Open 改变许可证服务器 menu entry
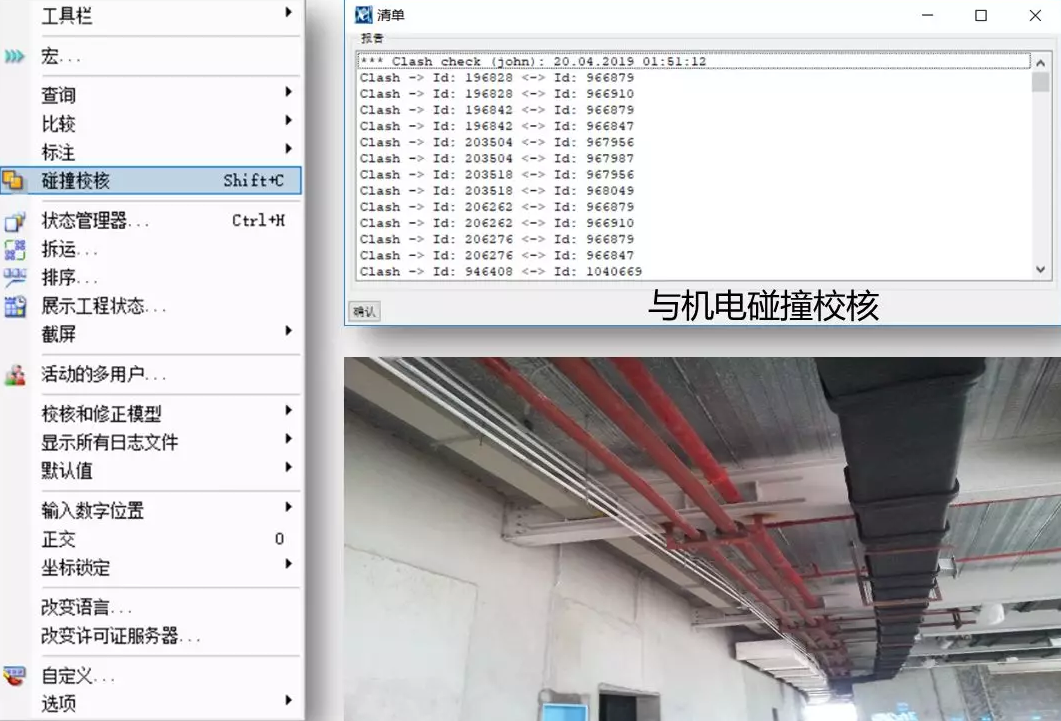 click(151, 636)
